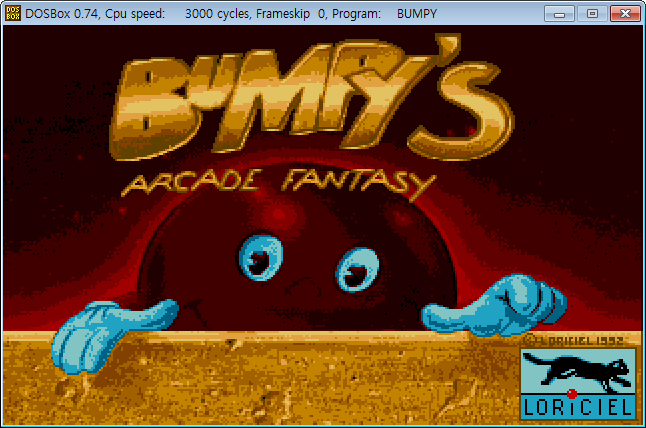Click the DOSBox title bar text
The image size is (646, 428).
(x=231, y=14)
